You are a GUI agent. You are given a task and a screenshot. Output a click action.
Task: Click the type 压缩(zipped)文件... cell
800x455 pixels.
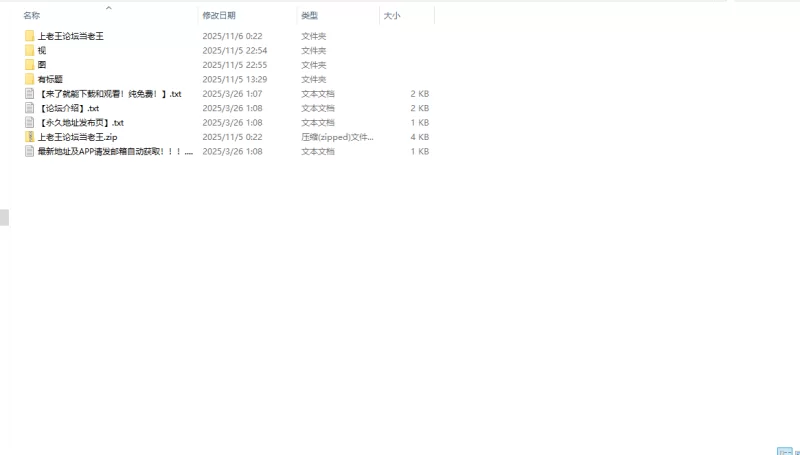(x=337, y=137)
